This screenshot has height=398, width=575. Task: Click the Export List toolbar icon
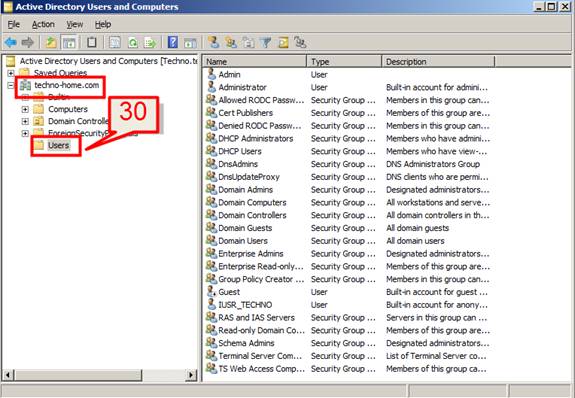point(150,43)
